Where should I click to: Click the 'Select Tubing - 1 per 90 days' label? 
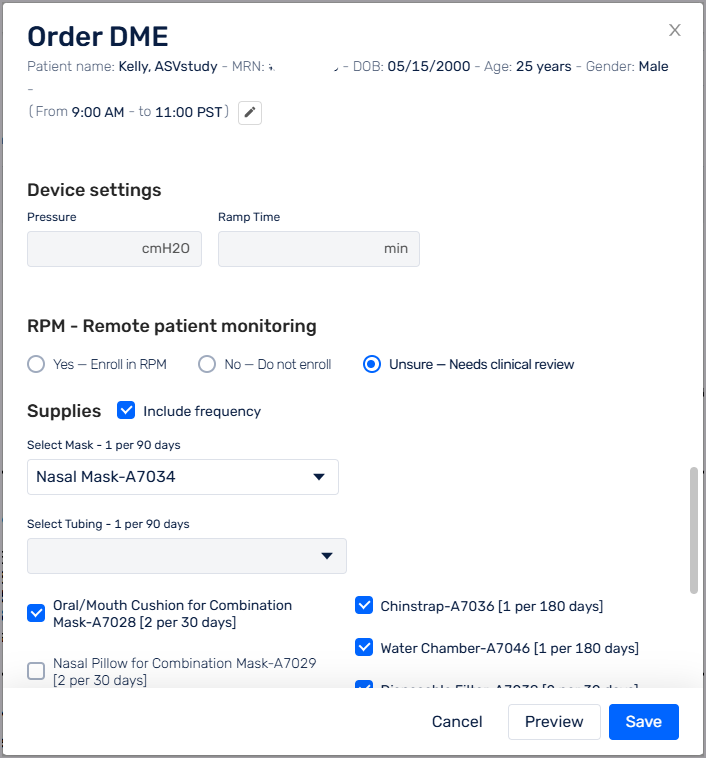tap(108, 524)
